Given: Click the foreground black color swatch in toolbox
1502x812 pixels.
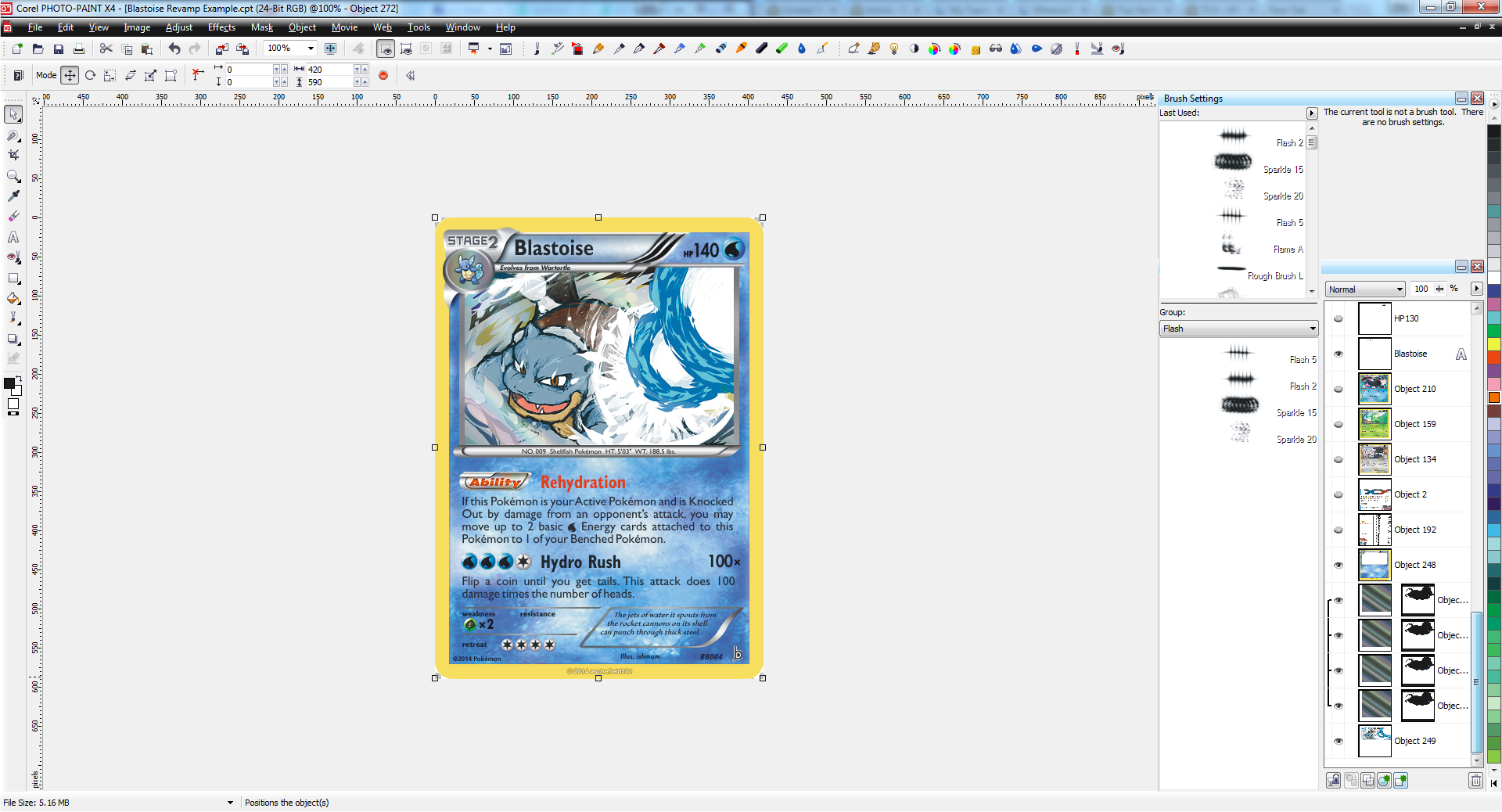Looking at the screenshot, I should (9, 383).
